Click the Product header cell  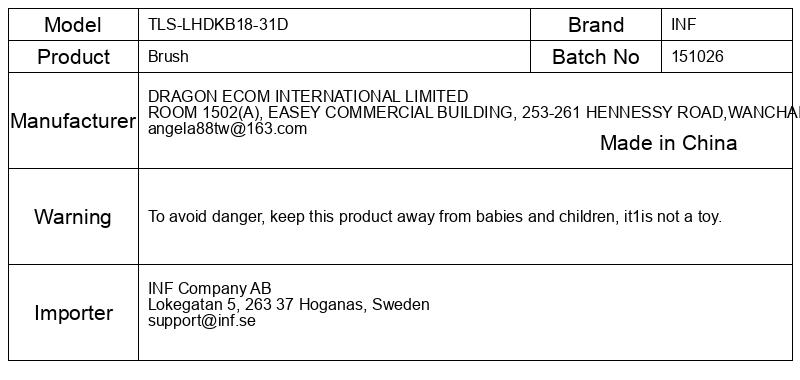click(x=73, y=57)
